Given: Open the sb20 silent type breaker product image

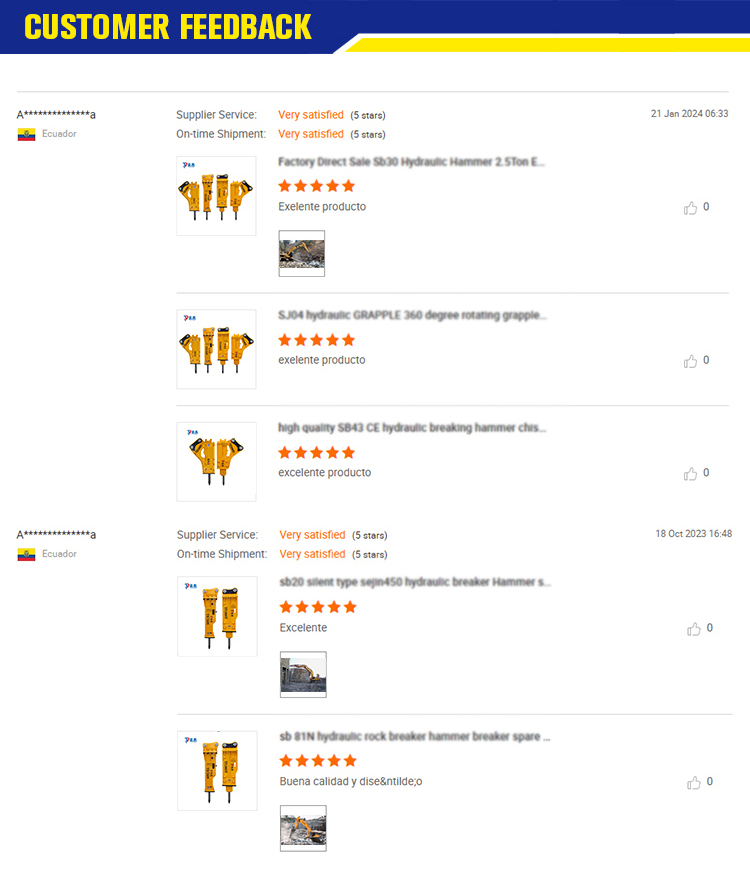Looking at the screenshot, I should point(217,616).
